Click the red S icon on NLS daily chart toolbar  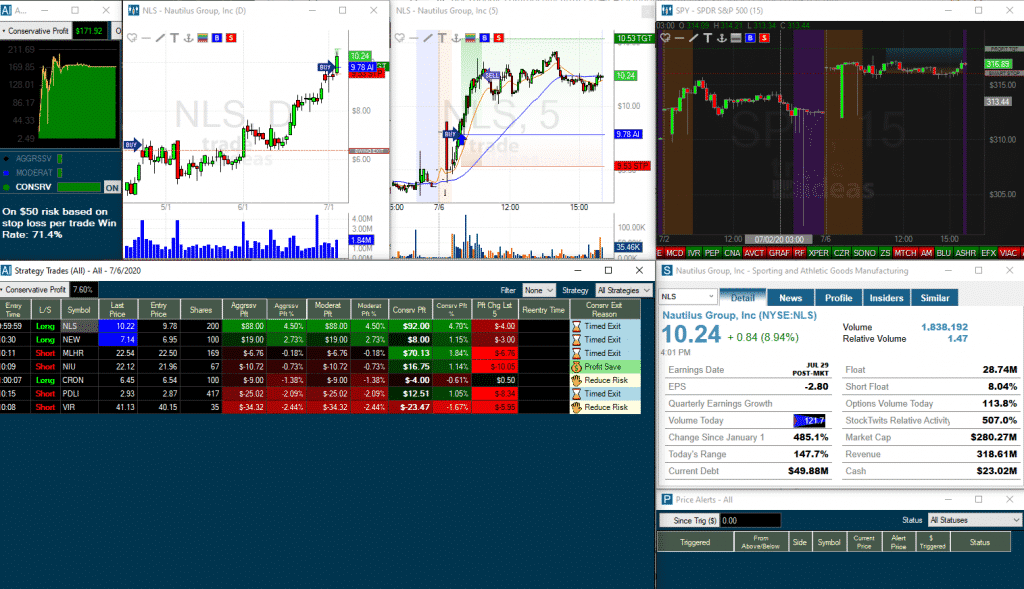click(x=230, y=38)
